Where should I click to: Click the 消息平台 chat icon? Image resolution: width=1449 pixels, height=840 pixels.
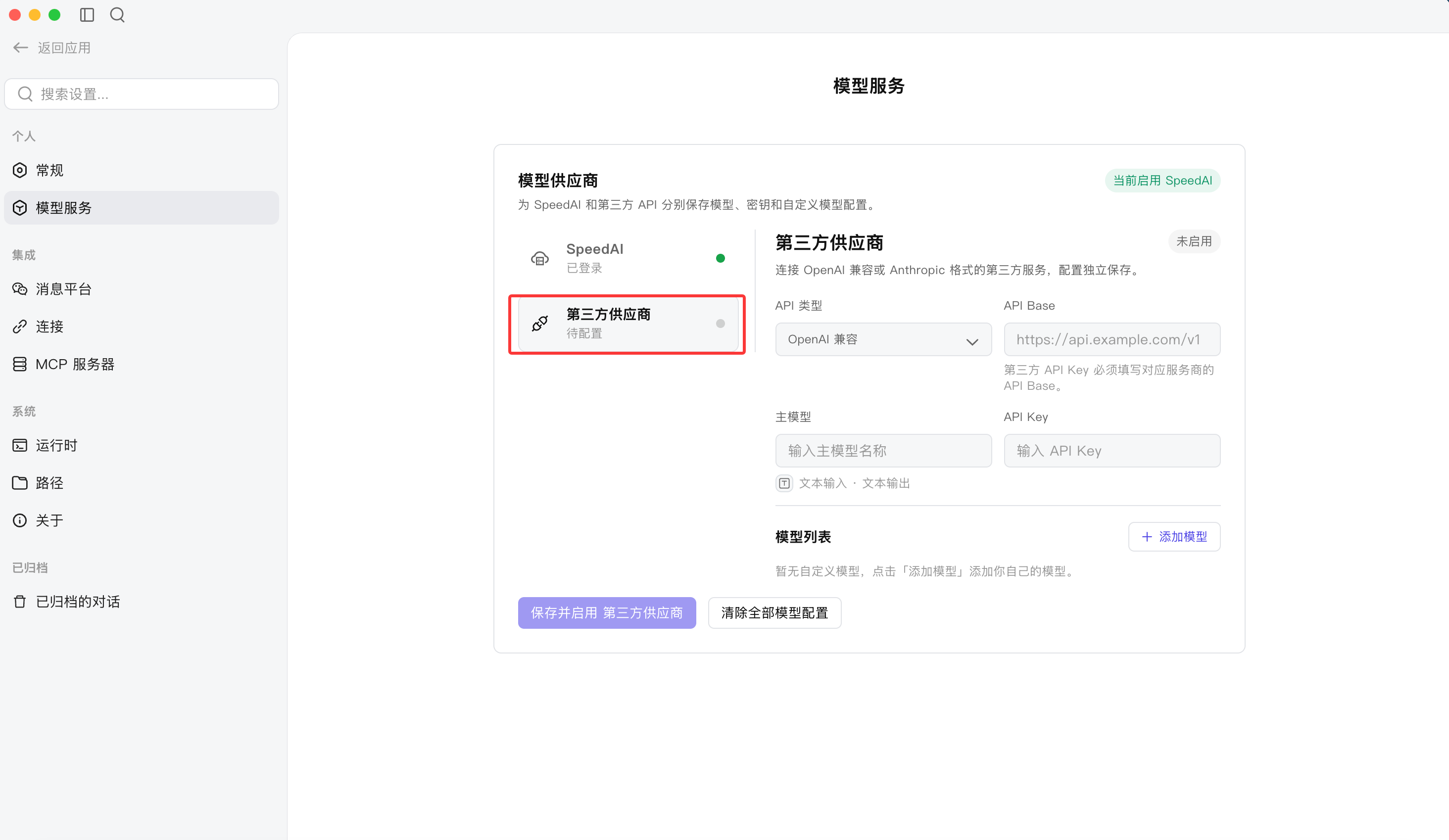[20, 288]
